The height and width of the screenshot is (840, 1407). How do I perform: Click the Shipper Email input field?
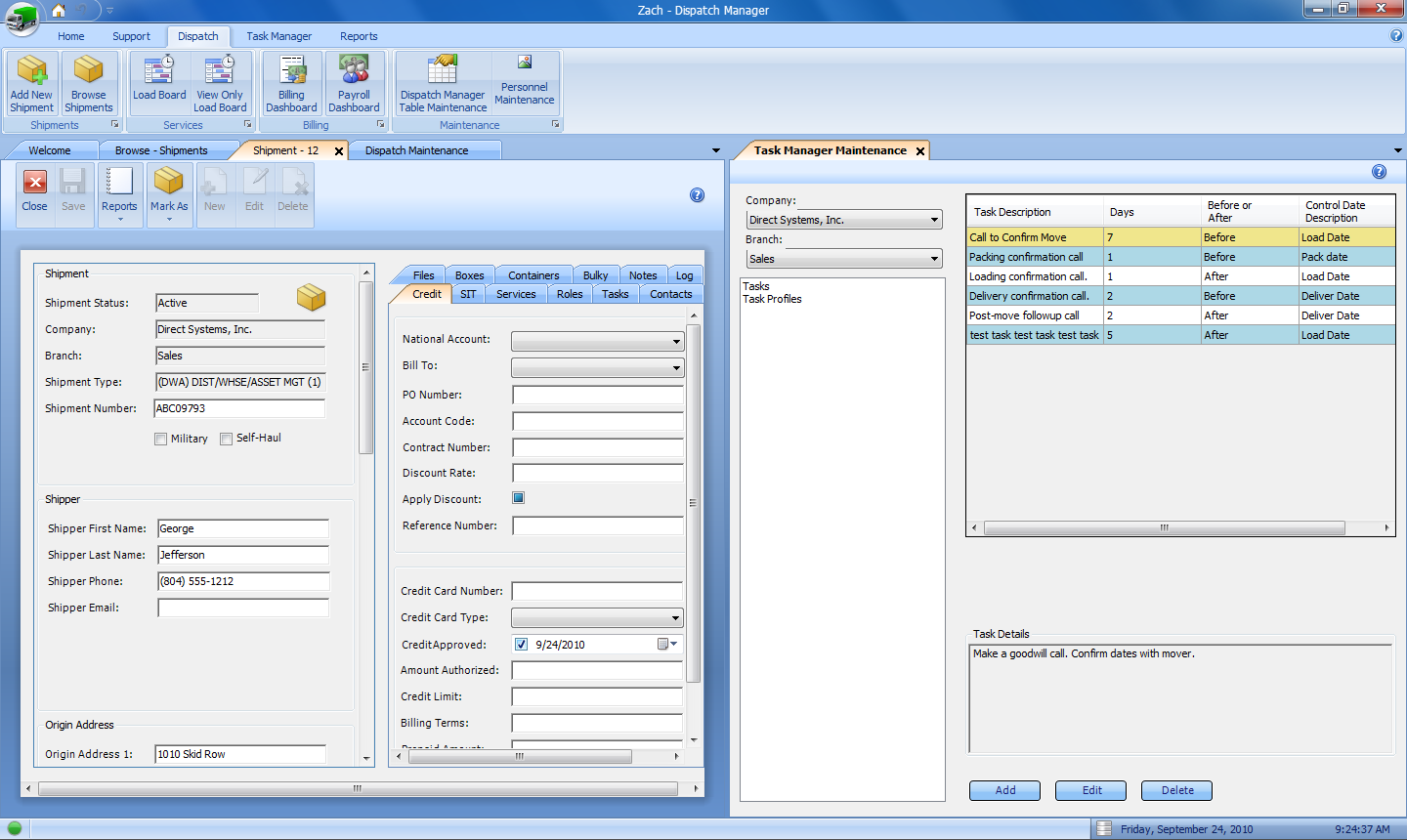pos(243,609)
